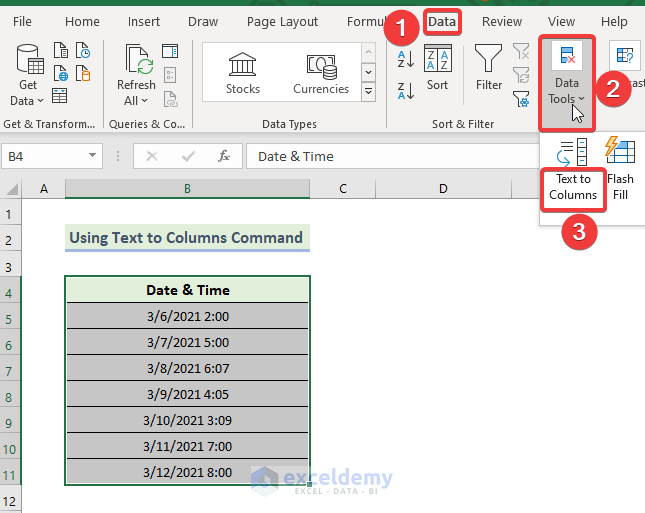Select column A header
This screenshot has width=645, height=513.
[44, 188]
